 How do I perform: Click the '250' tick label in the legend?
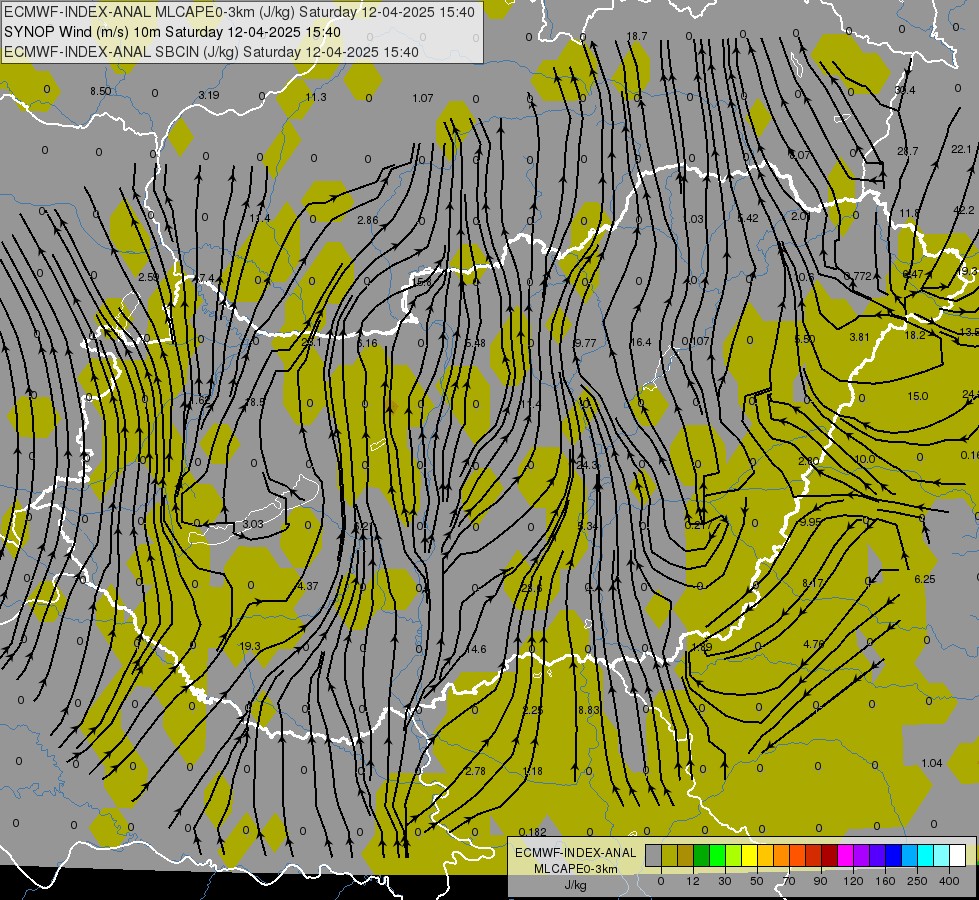click(x=917, y=882)
